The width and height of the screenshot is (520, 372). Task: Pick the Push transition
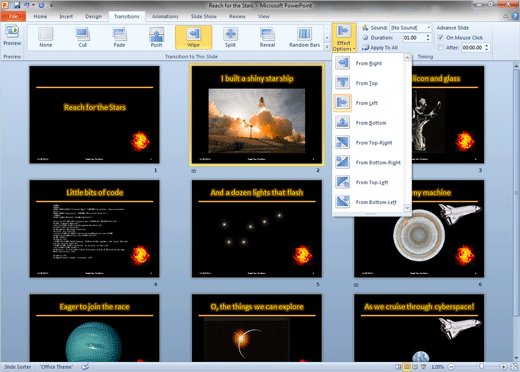coord(156,37)
